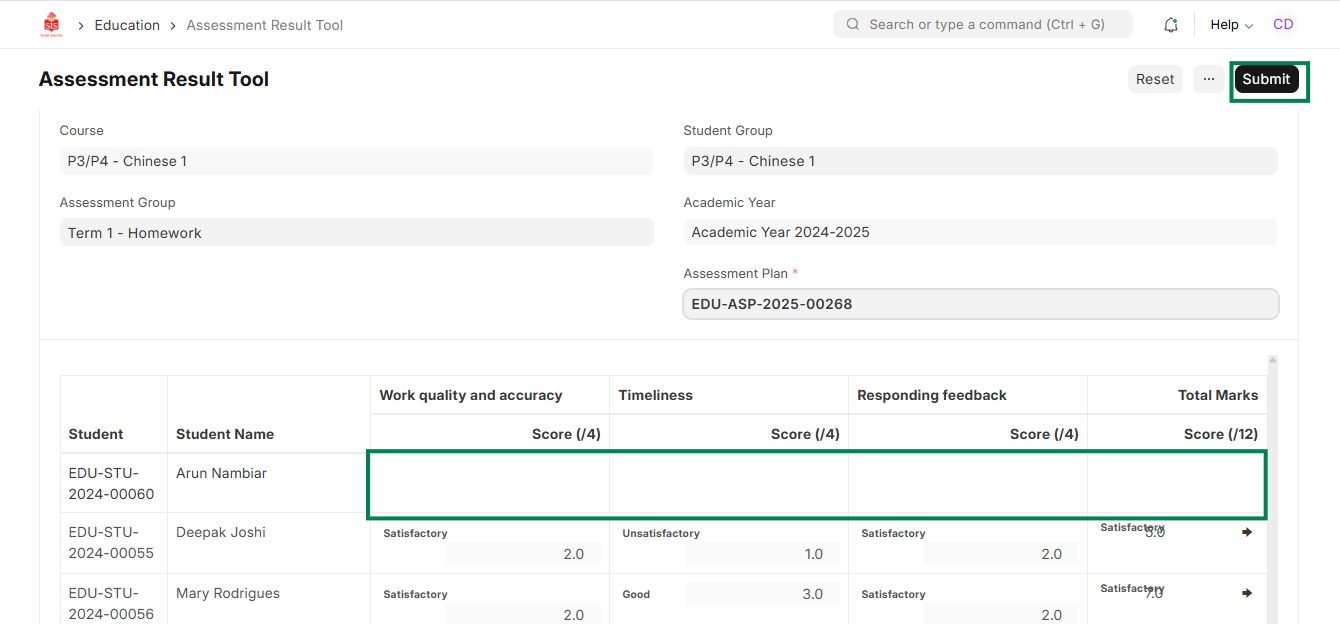This screenshot has width=1340, height=624.
Task: Expand the Help dropdown menu
Action: click(x=1231, y=25)
